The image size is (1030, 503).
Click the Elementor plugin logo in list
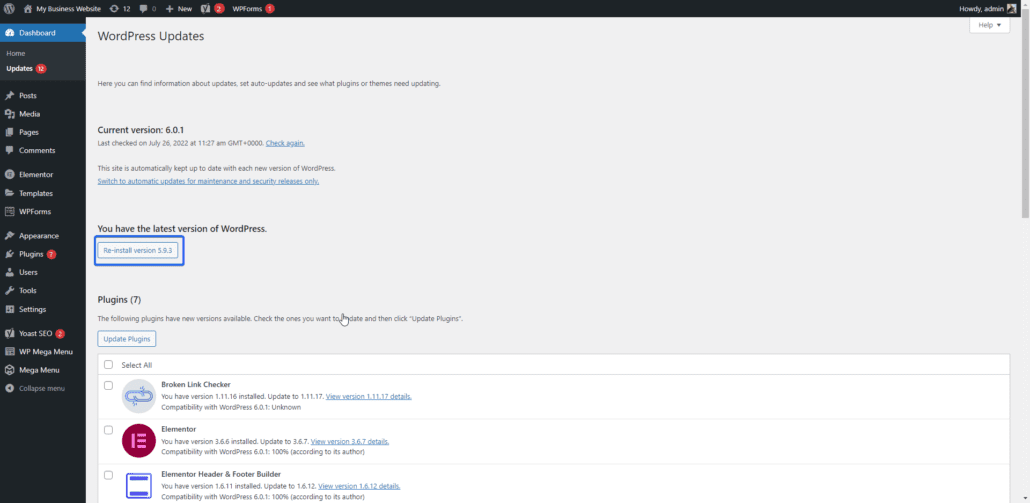[x=139, y=441]
